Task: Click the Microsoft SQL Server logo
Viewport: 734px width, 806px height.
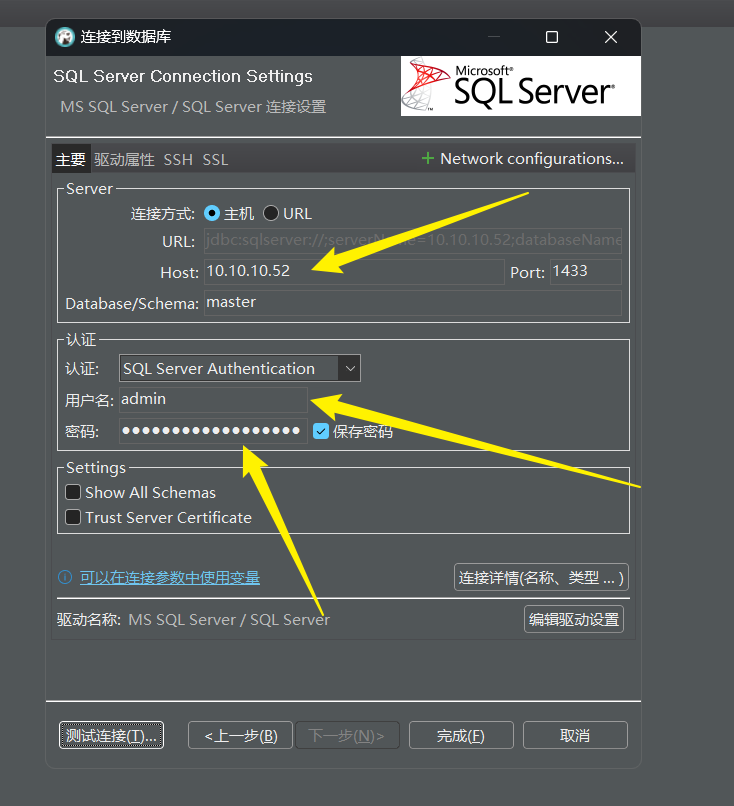Action: (x=521, y=86)
